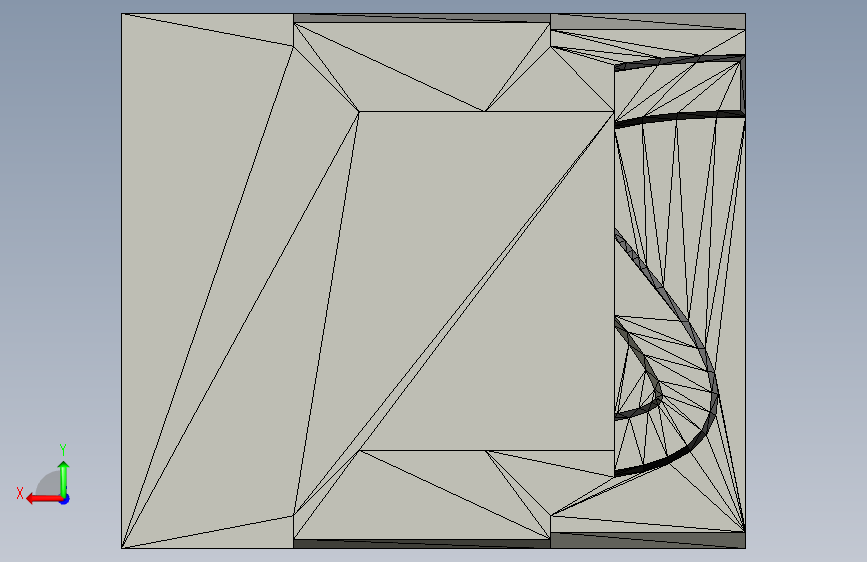Click the green Y axis arrow of the triad
Image resolution: width=867 pixels, height=562 pixels.
[x=64, y=478]
